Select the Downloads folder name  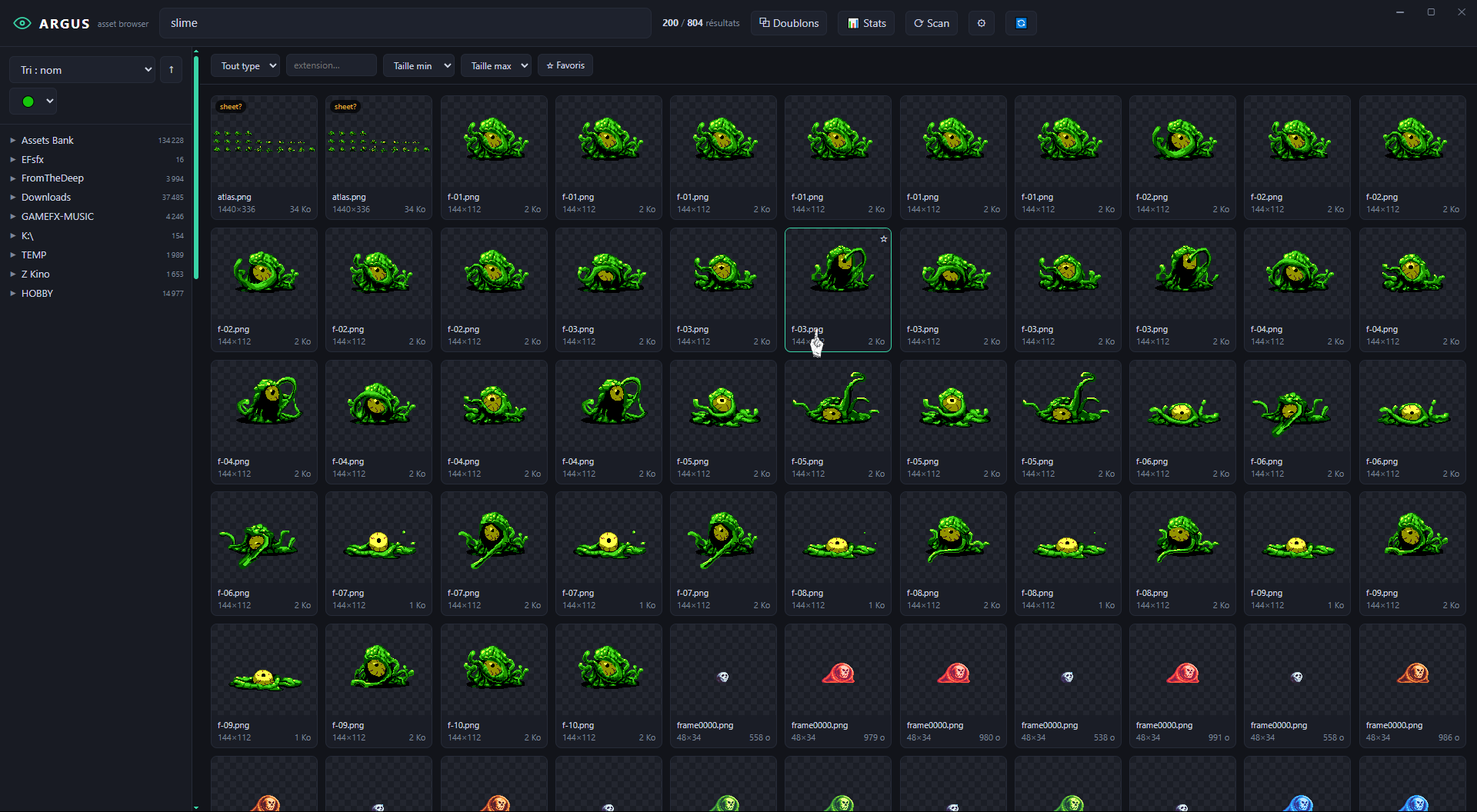46,198
